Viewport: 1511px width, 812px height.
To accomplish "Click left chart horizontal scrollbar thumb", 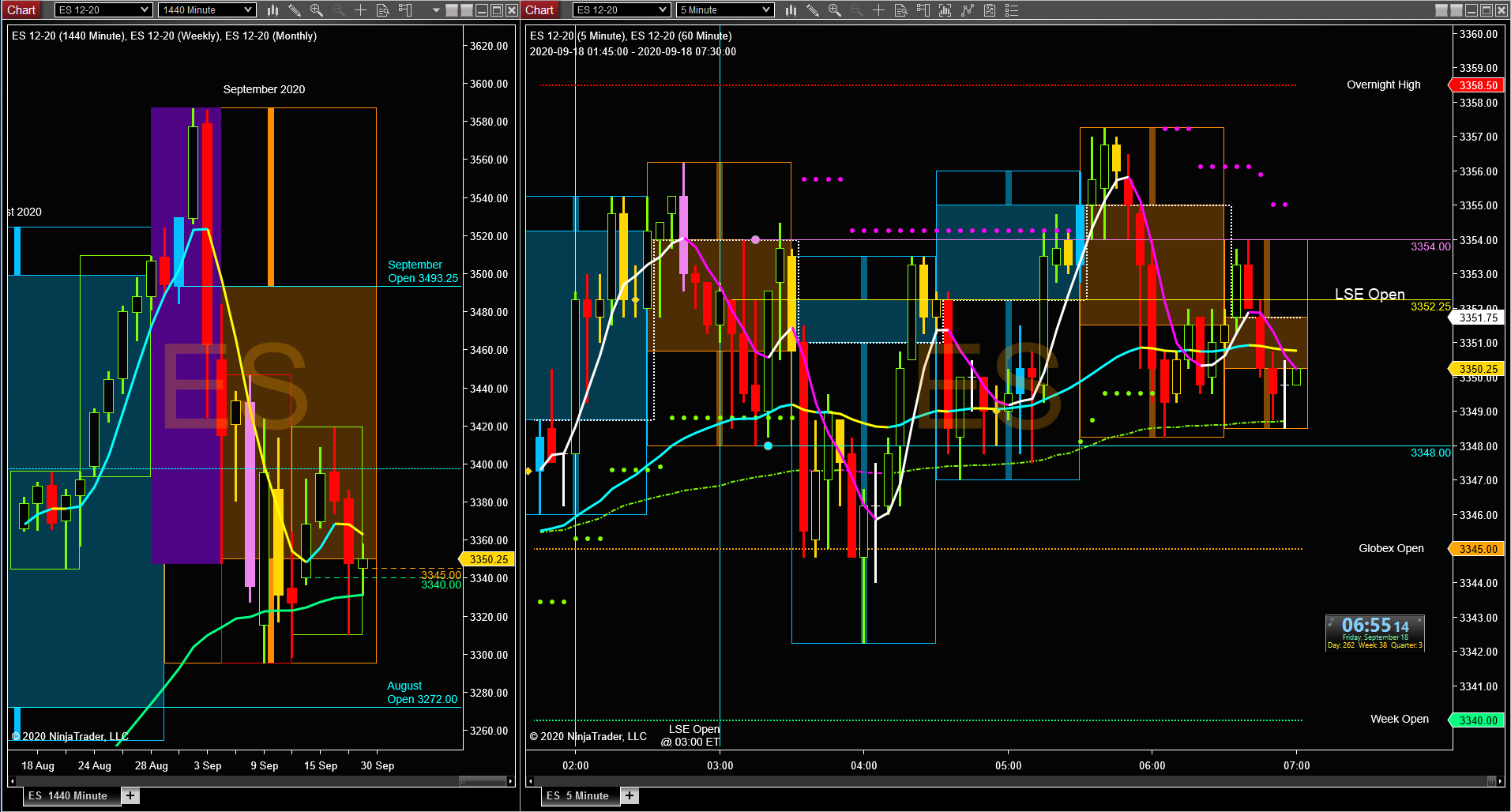I will [x=483, y=781].
